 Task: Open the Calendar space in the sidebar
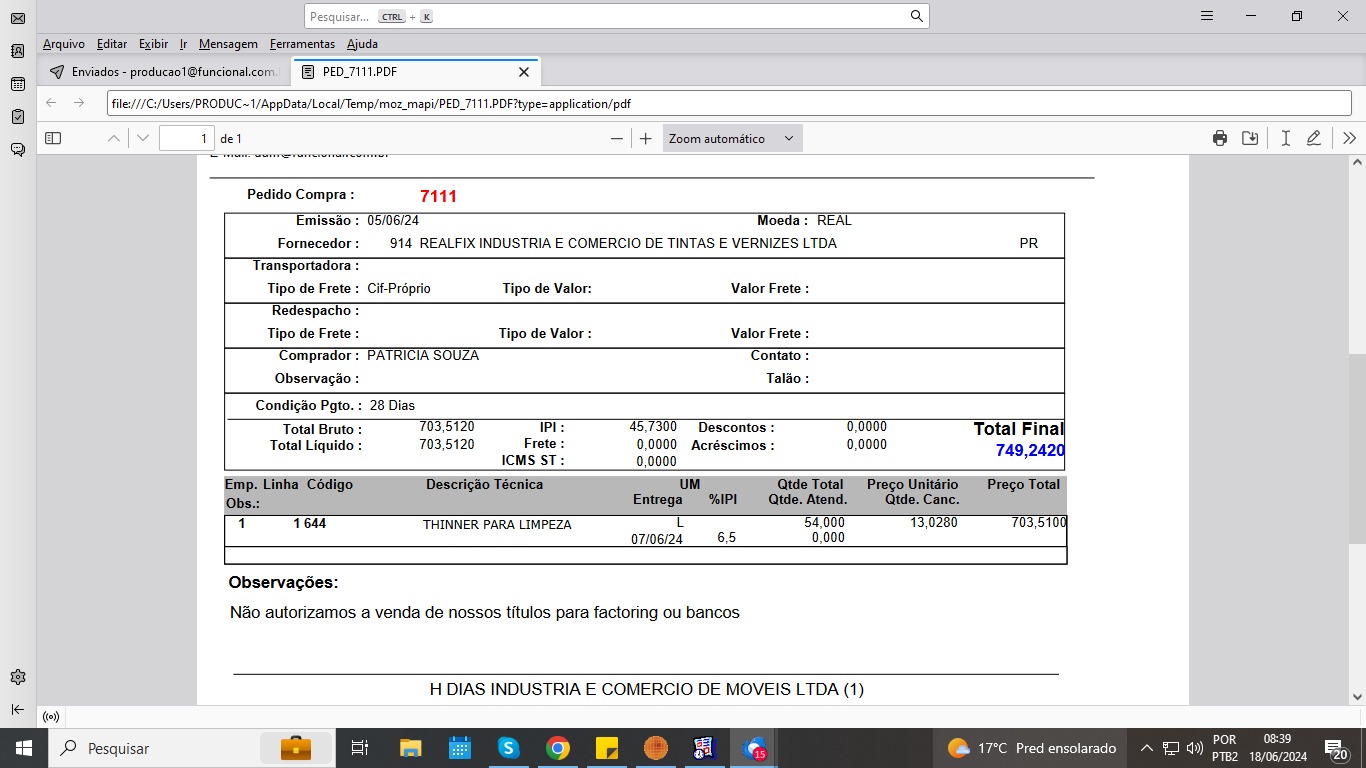pyautogui.click(x=17, y=84)
